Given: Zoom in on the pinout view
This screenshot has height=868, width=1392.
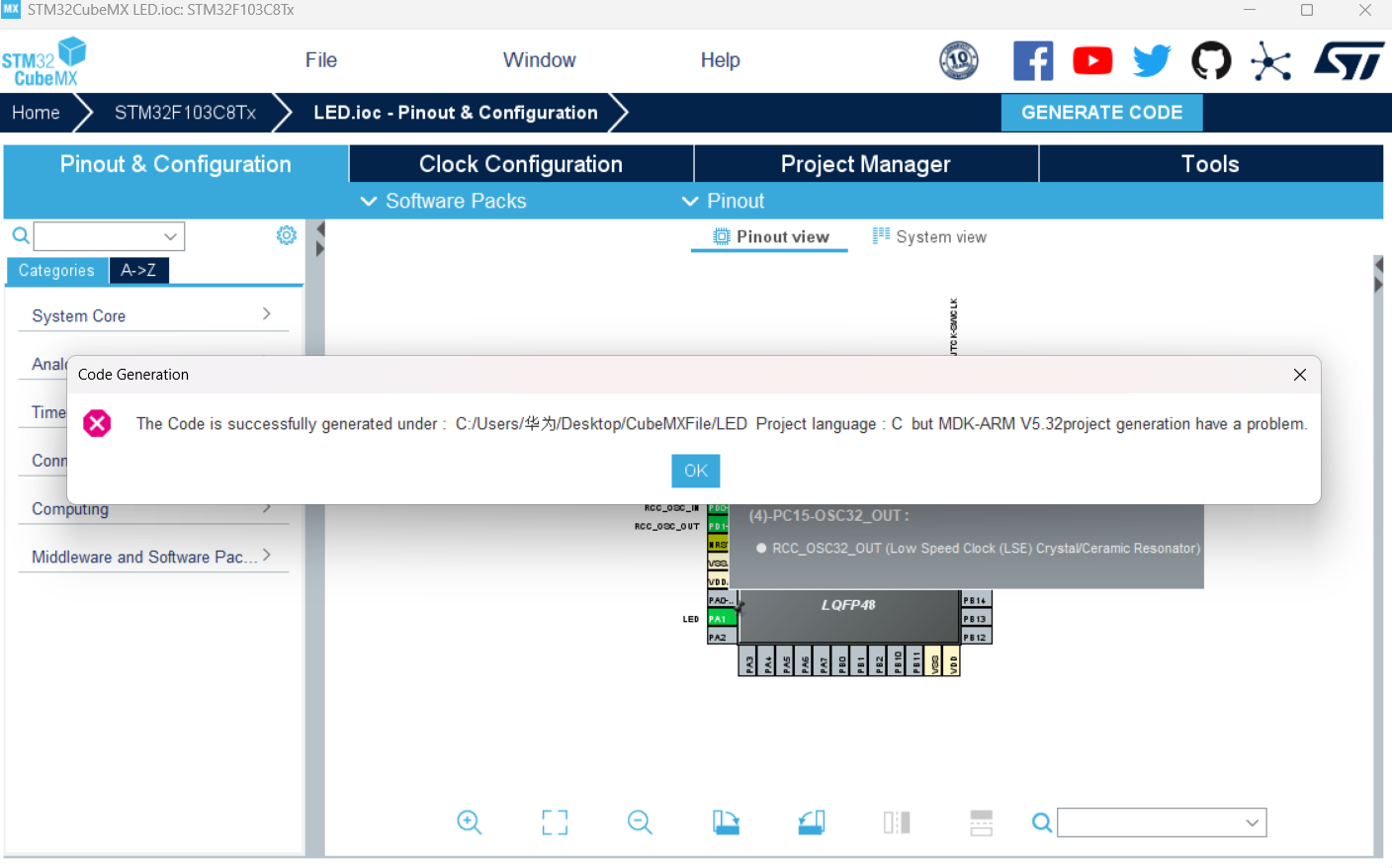Looking at the screenshot, I should (470, 823).
